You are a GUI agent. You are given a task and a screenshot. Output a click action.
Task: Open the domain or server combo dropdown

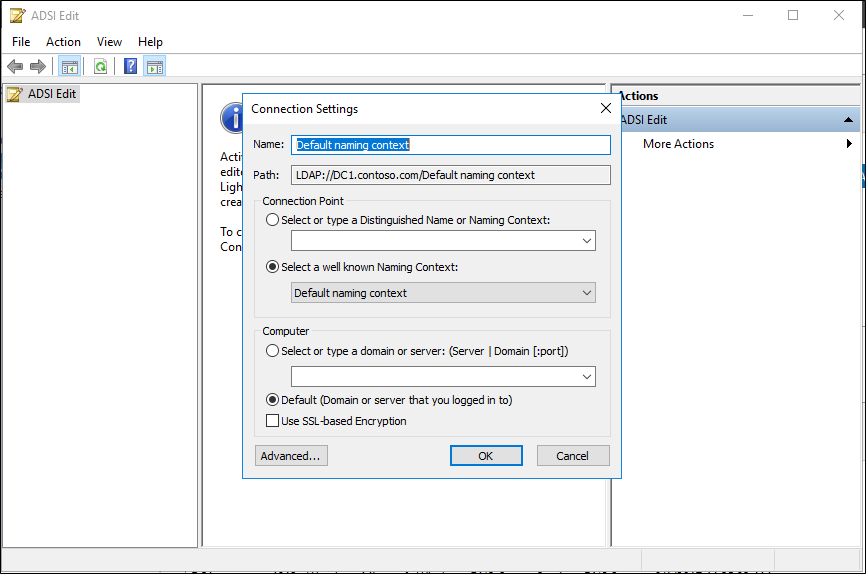(587, 377)
